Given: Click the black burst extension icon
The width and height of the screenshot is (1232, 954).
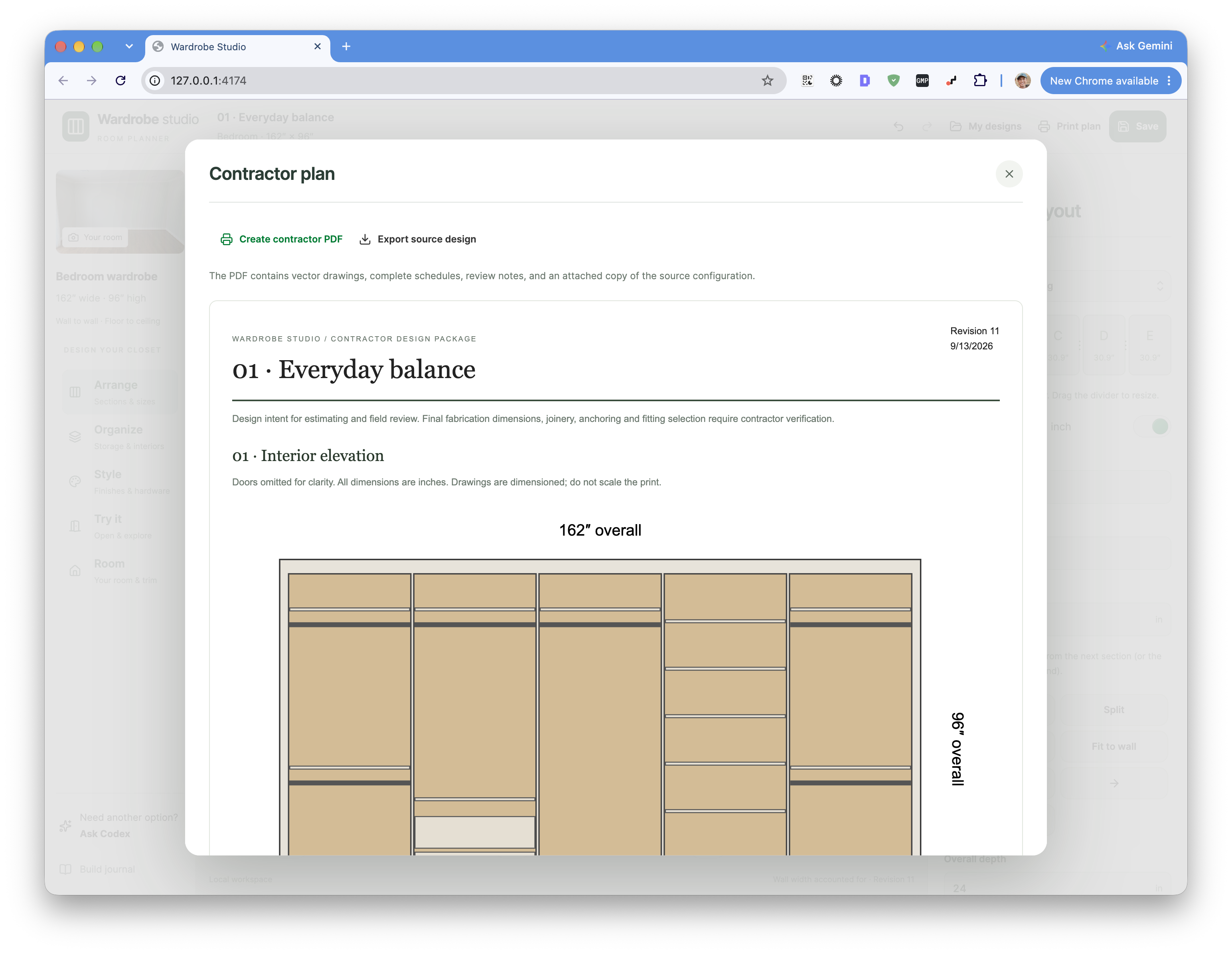Looking at the screenshot, I should (836, 81).
